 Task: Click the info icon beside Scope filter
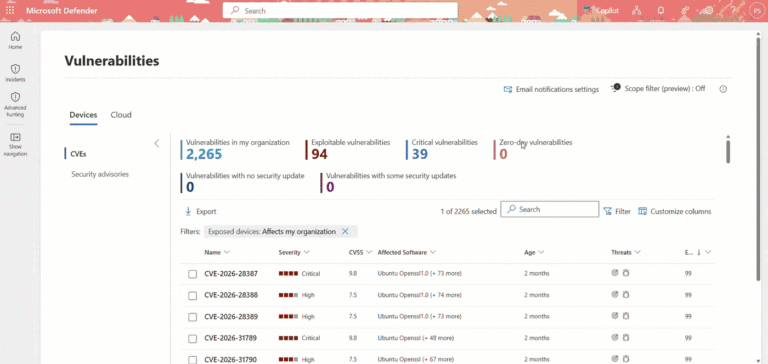(x=723, y=89)
